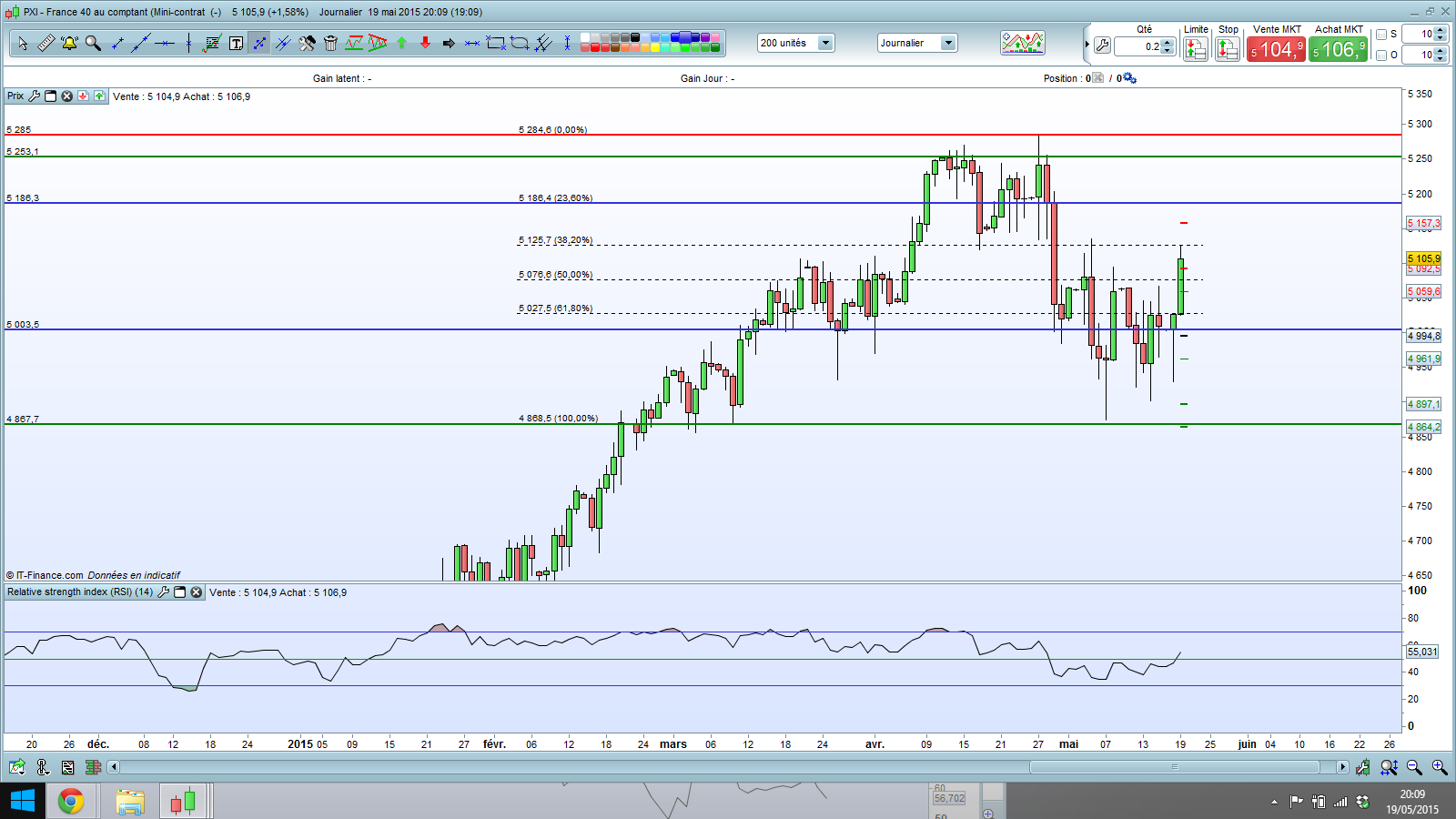Remove the Prix panel with its X icon

point(66,96)
